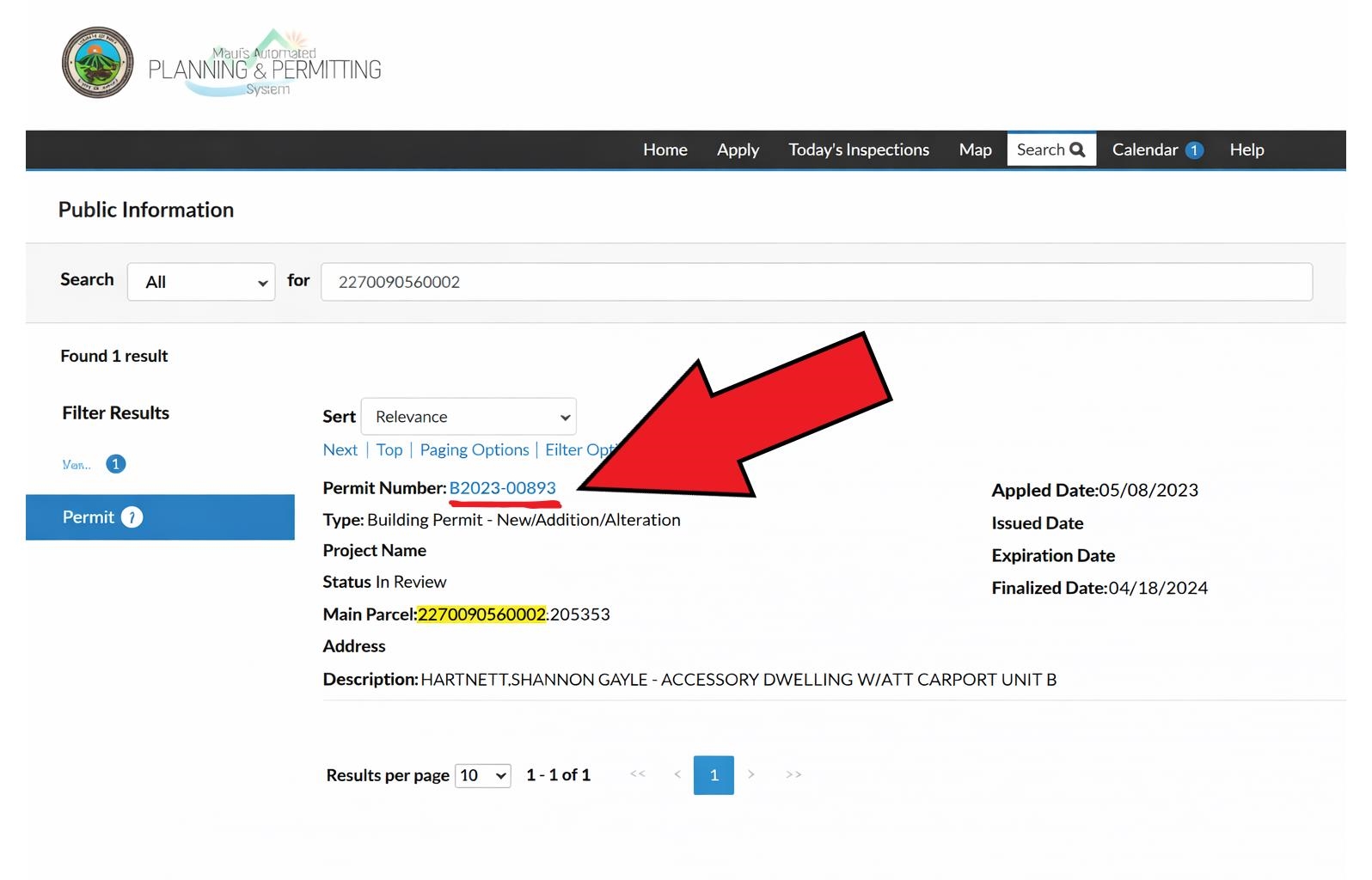Change Results per page dropdown
The height and width of the screenshot is (880, 1372).
click(x=482, y=775)
